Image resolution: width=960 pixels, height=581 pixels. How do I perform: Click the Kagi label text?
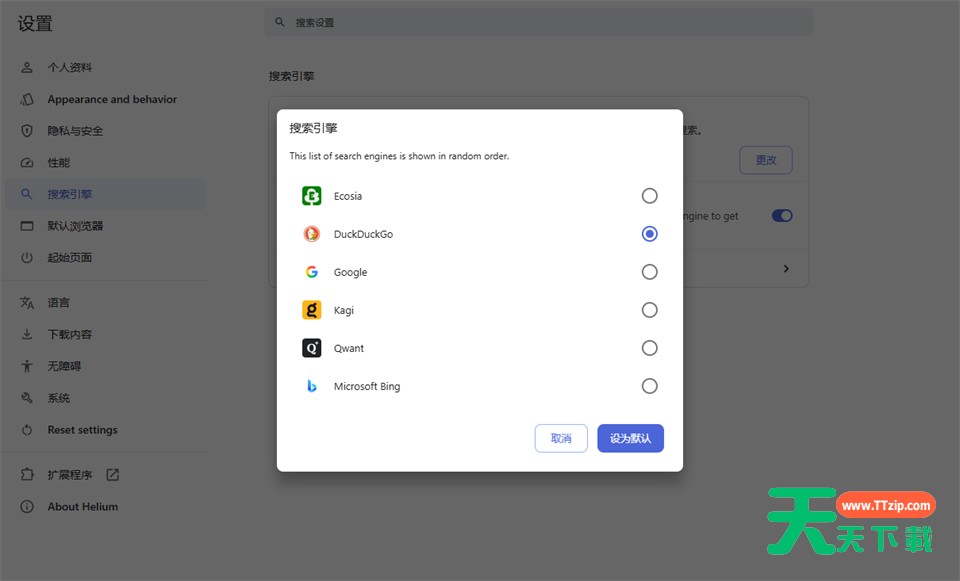pos(343,310)
